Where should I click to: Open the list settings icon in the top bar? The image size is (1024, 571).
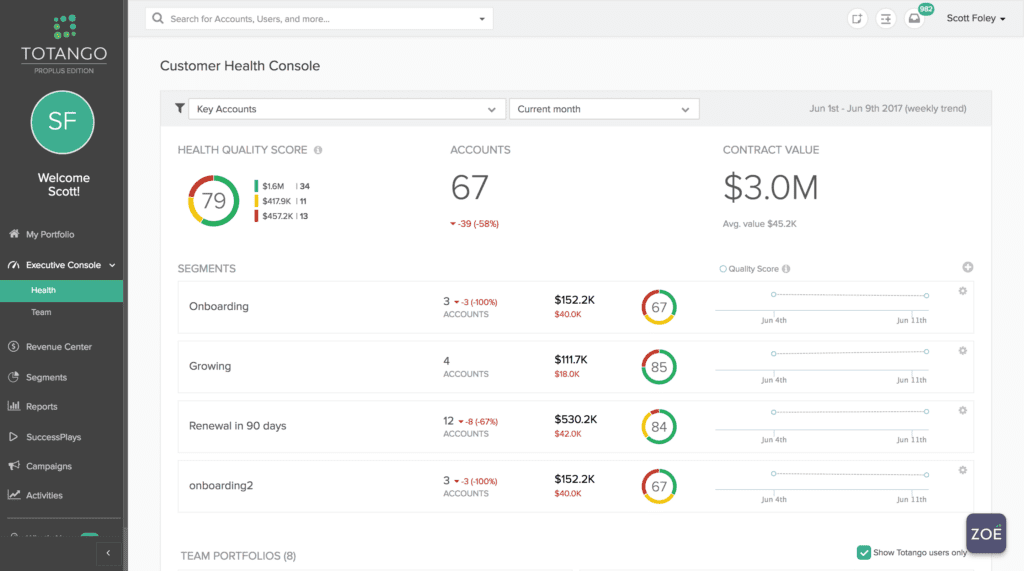click(x=886, y=19)
